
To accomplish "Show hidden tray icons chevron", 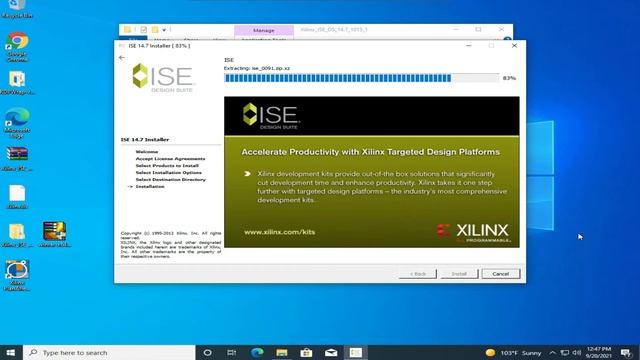I will pos(553,352).
